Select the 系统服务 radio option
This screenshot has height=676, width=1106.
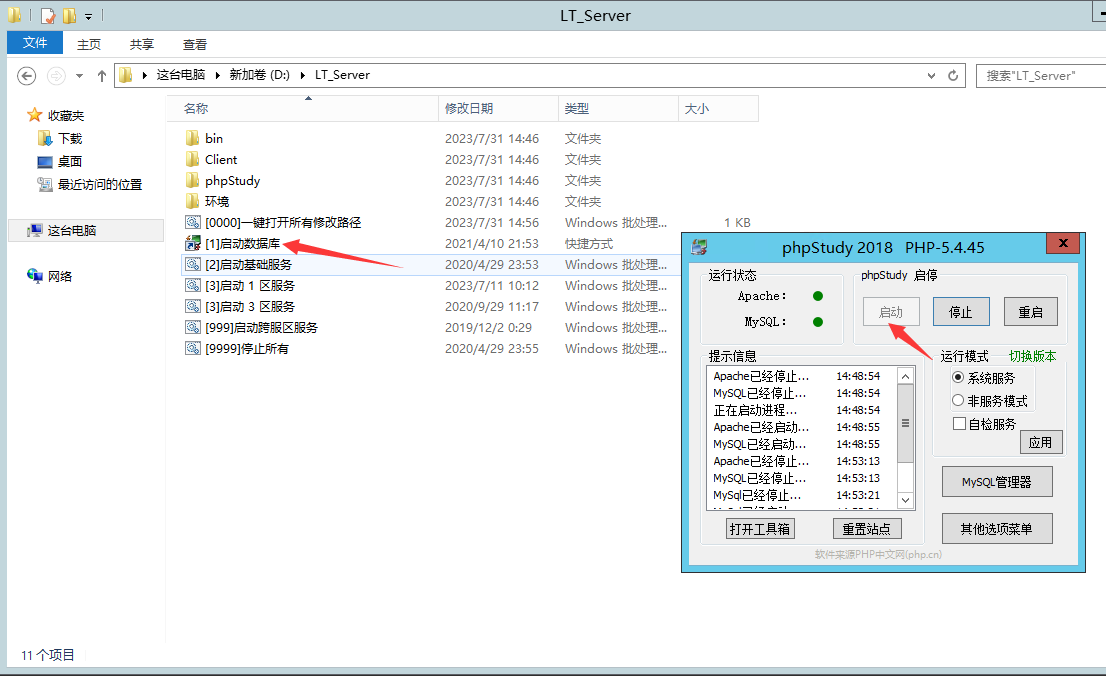[958, 378]
